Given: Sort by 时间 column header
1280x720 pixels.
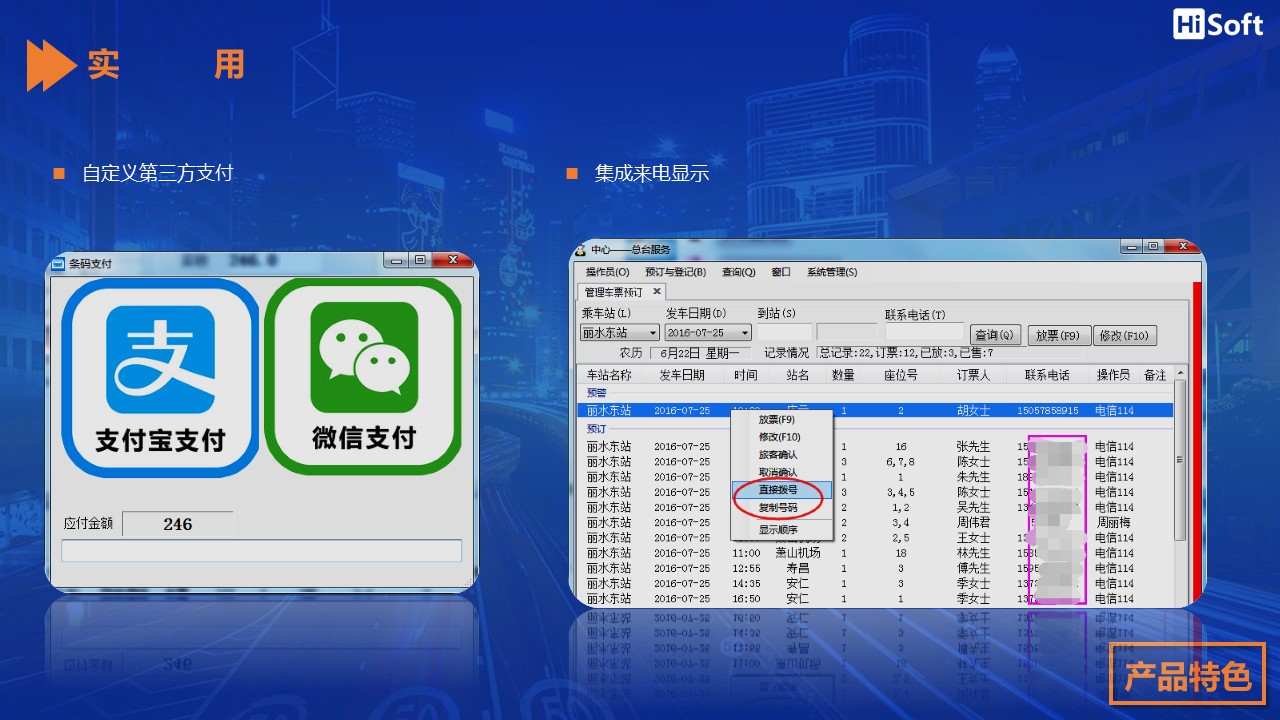Looking at the screenshot, I should pos(745,375).
